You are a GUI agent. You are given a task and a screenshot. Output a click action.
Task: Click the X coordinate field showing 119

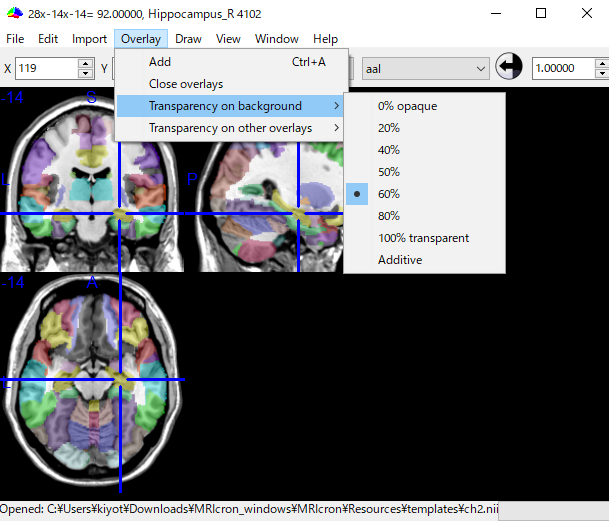[46, 69]
